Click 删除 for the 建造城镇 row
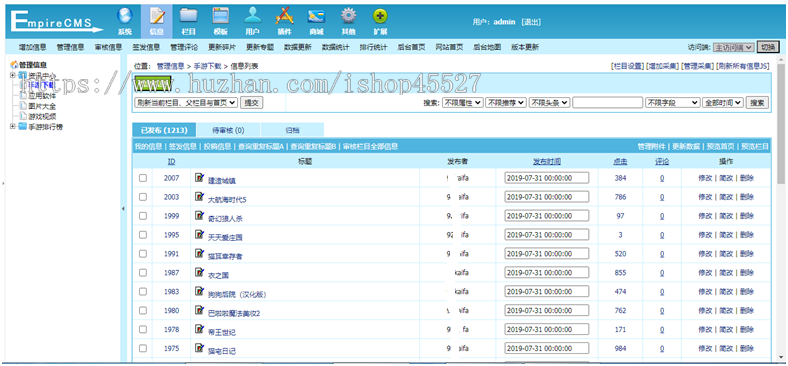This screenshot has width=788, height=366. click(x=747, y=178)
